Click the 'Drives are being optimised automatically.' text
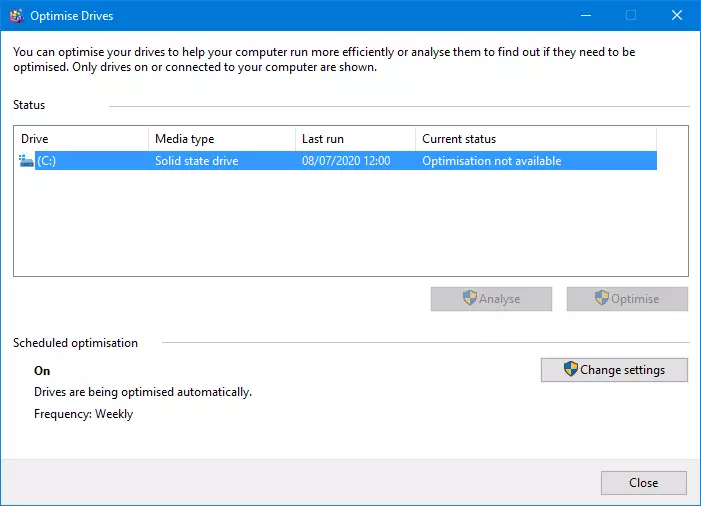 [143, 392]
